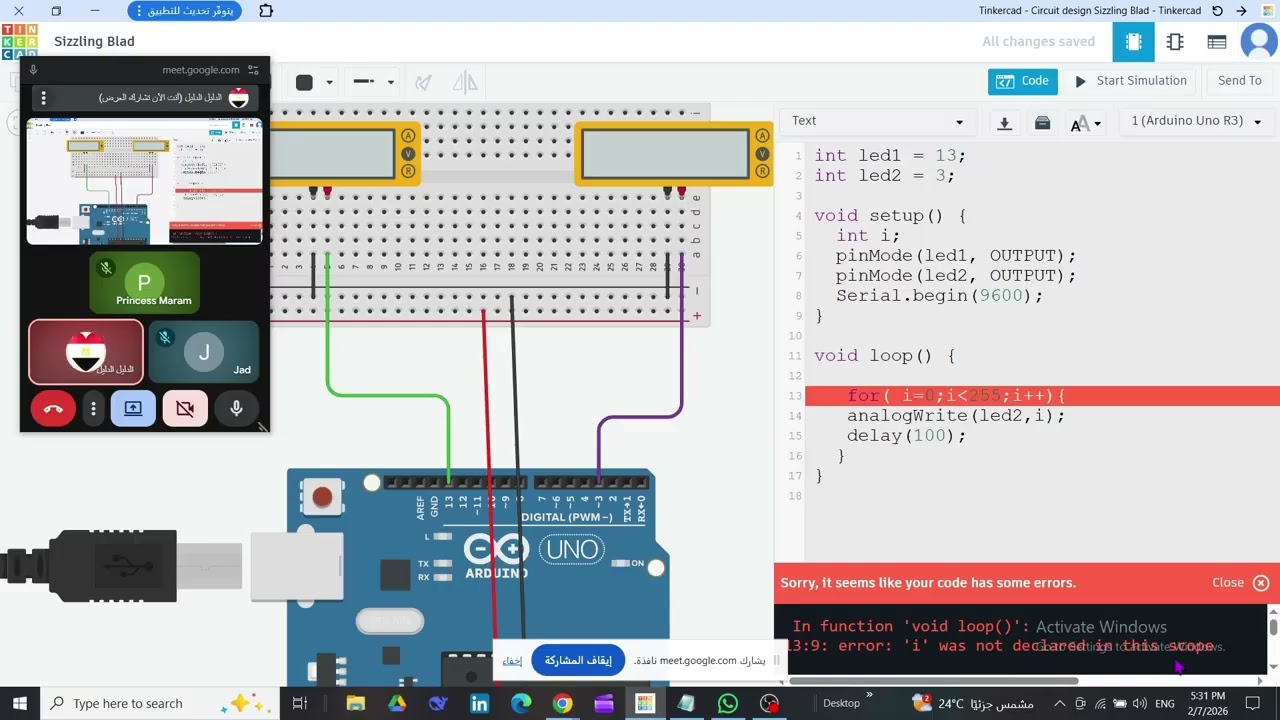Screen dimensions: 1280x720
Task: Click the Rotate tool icon
Action: click(x=423, y=83)
